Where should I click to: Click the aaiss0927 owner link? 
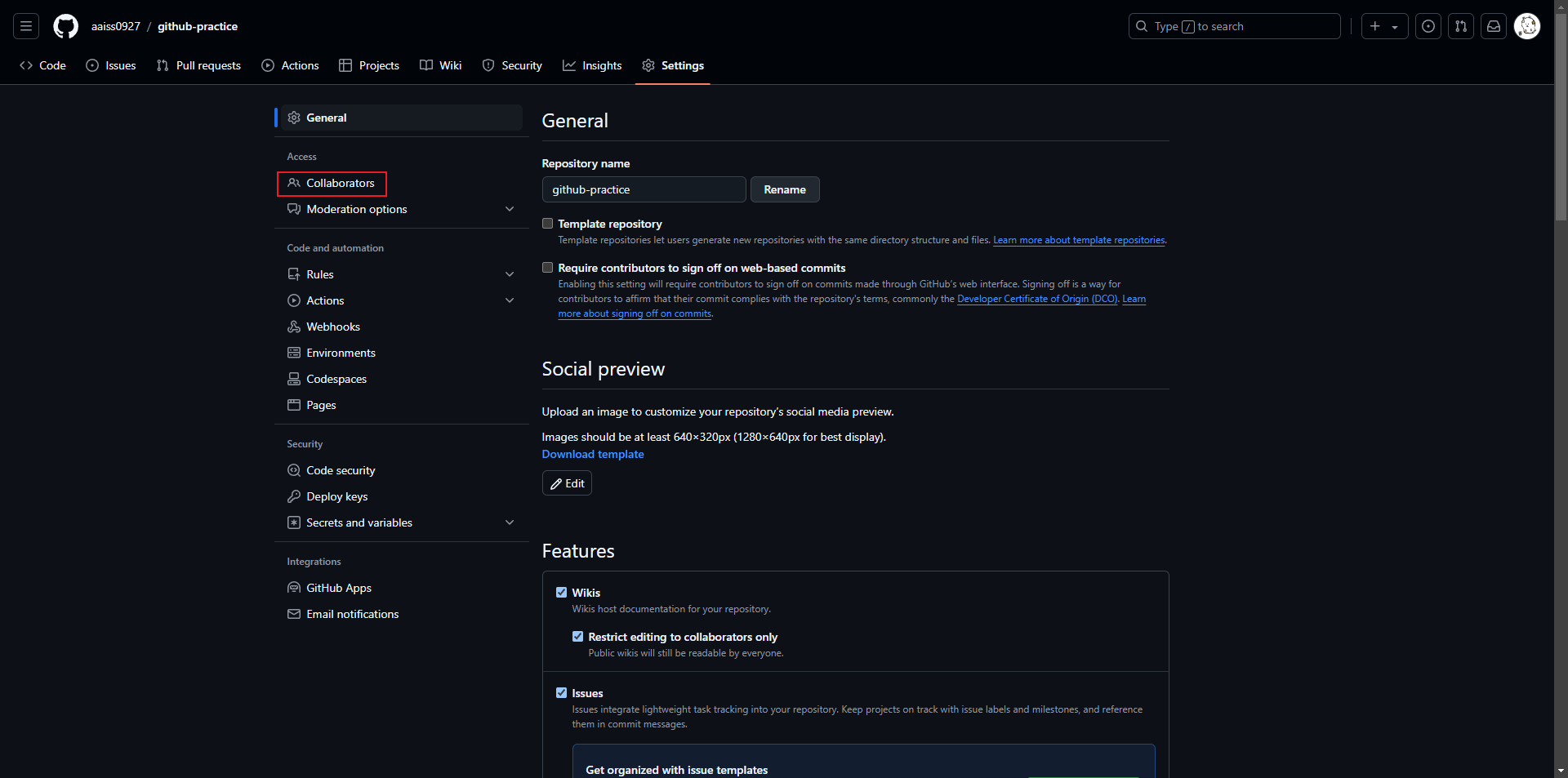(x=116, y=26)
